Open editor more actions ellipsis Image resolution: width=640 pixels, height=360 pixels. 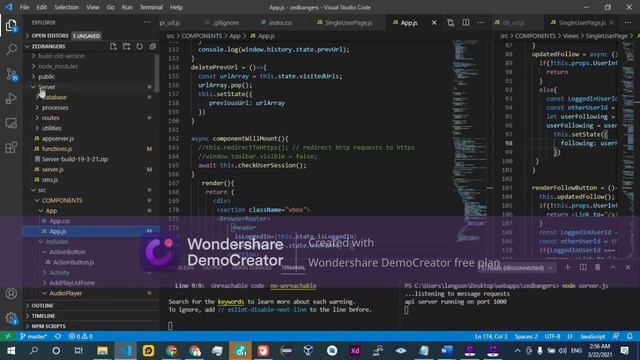[481, 23]
